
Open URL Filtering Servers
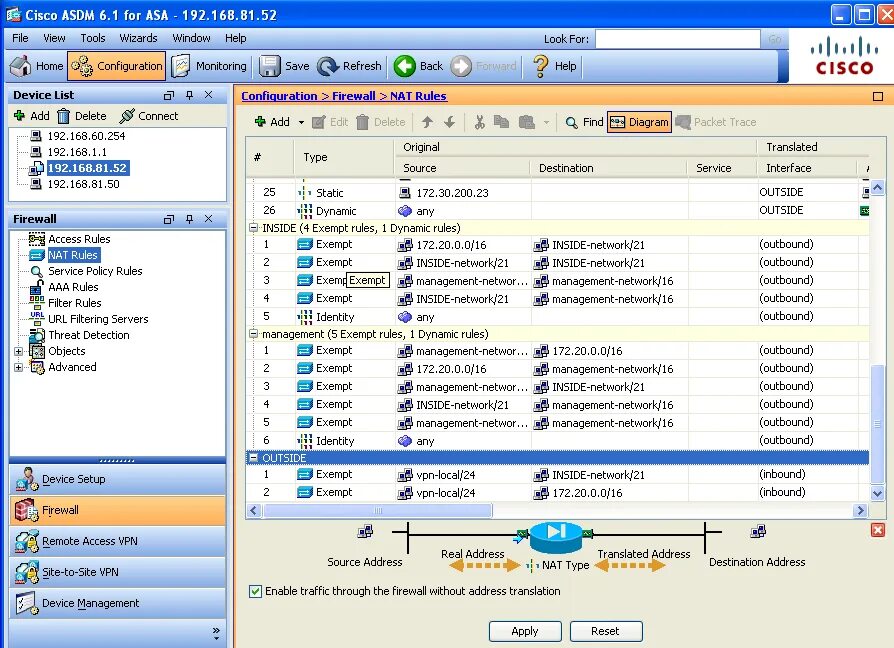(98, 319)
